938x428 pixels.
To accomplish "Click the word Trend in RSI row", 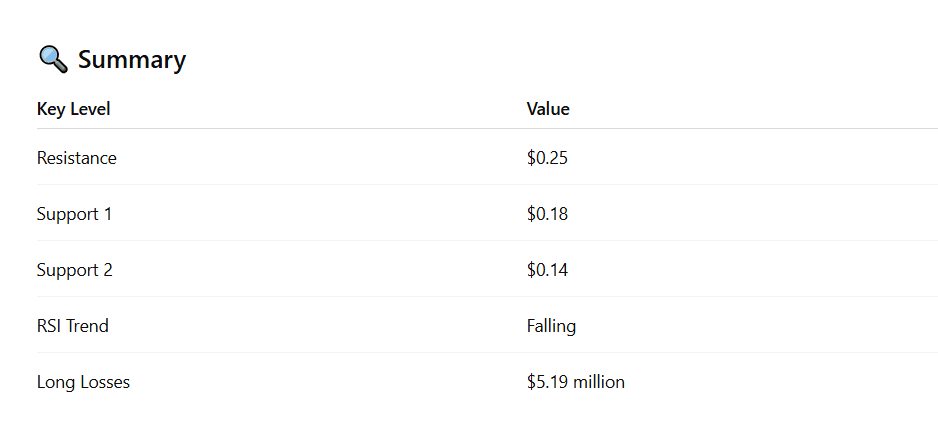I will [x=88, y=326].
